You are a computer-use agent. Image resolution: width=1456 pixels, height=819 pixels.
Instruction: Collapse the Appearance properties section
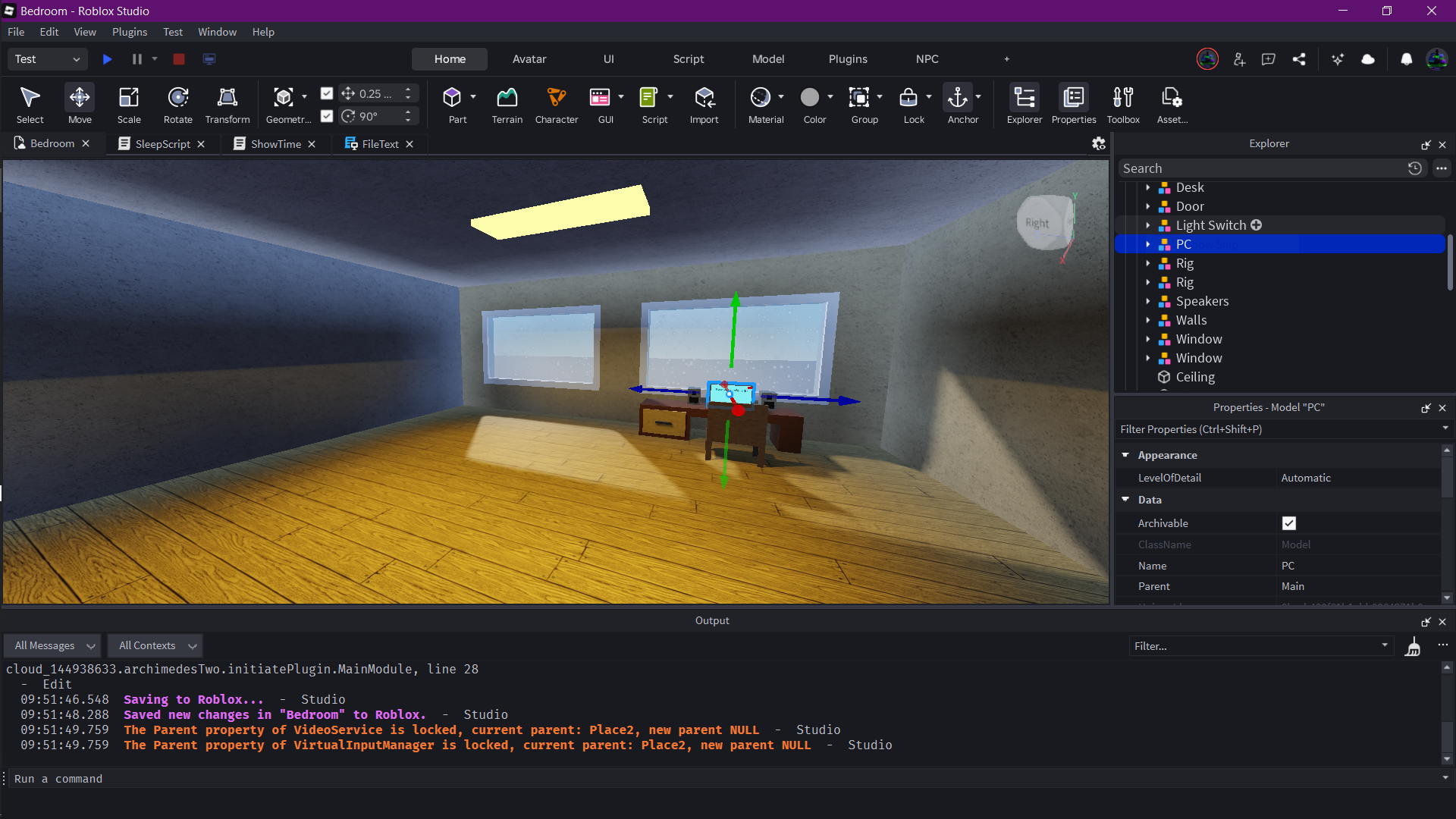(x=1125, y=455)
